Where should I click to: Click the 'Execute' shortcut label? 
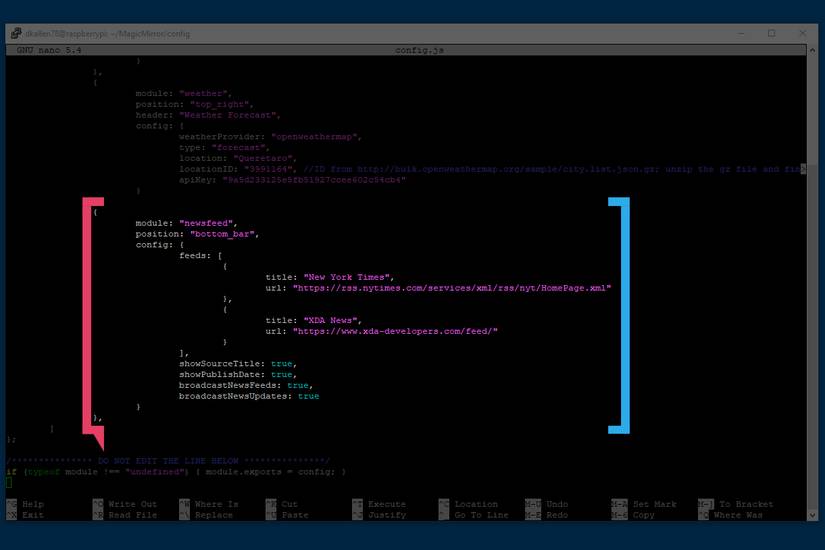coord(387,504)
